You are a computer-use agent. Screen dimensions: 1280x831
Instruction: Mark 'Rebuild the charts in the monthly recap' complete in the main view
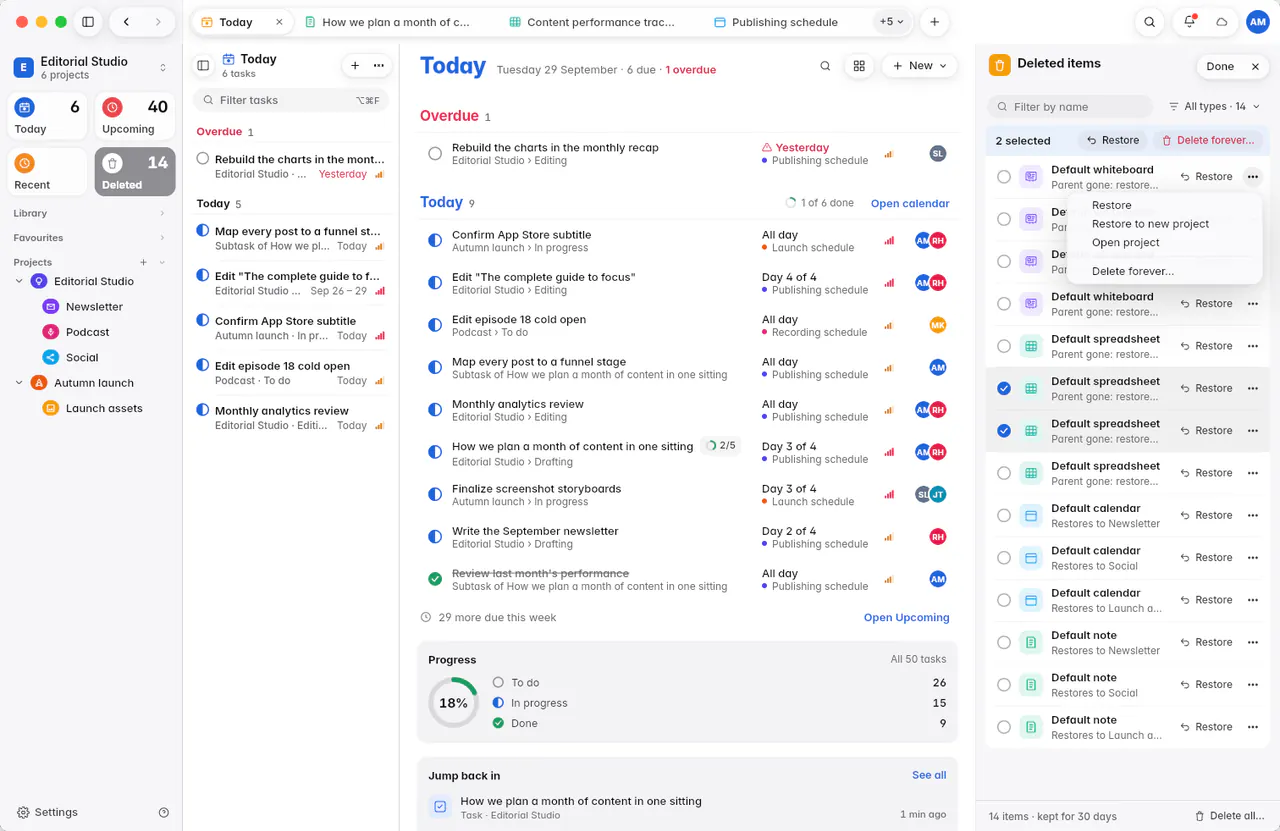tap(435, 154)
